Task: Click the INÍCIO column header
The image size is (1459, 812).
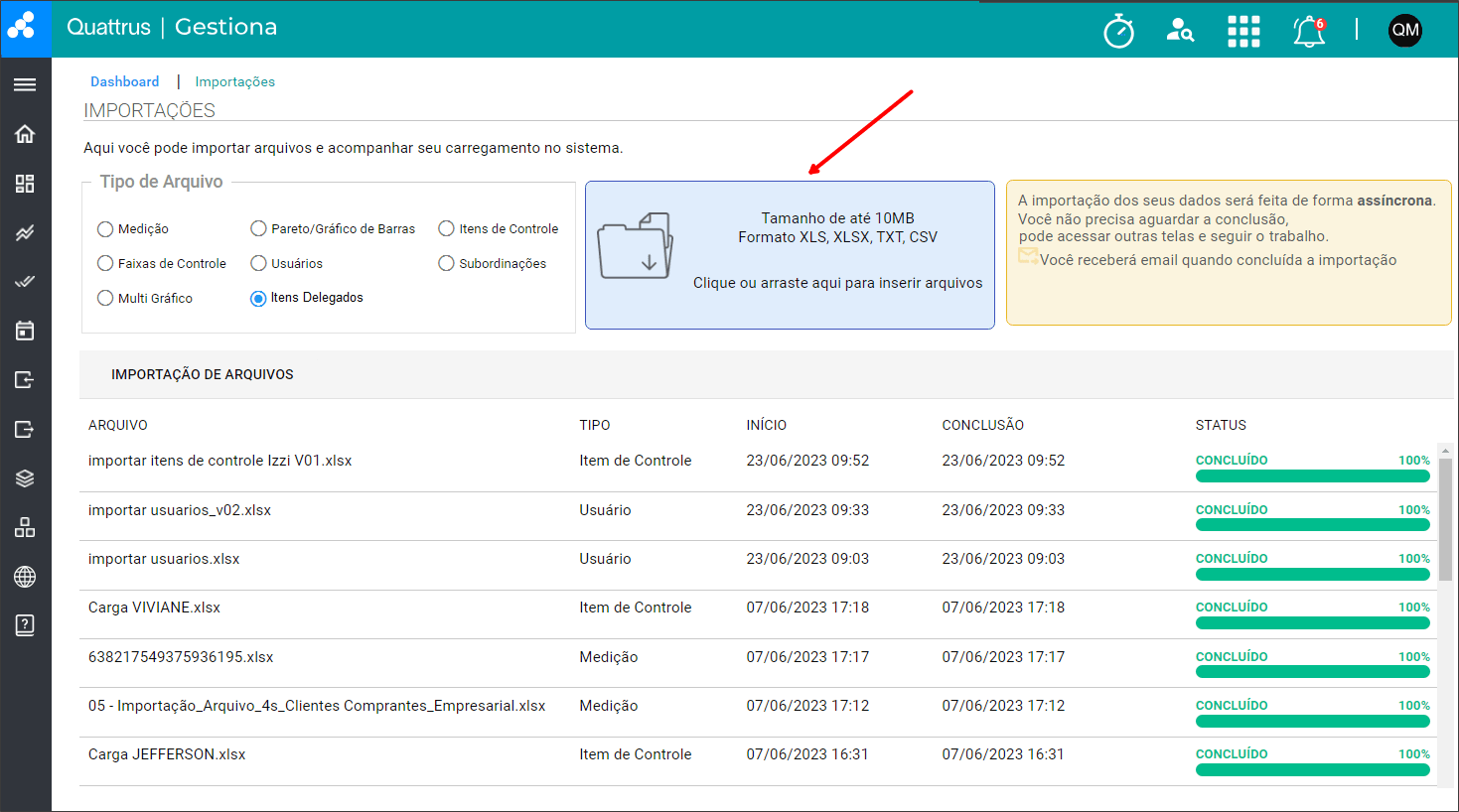Action: [767, 425]
